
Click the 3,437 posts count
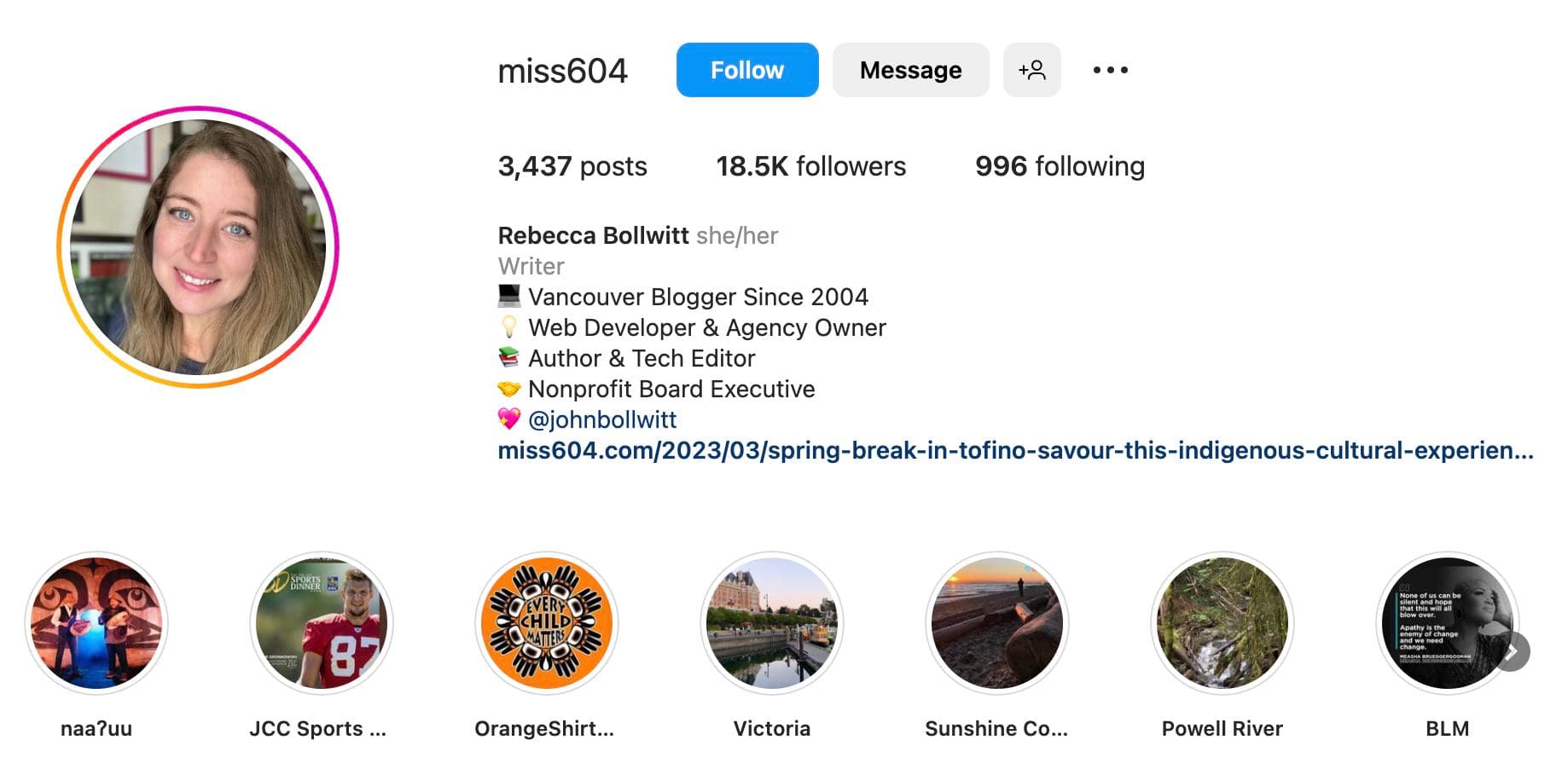tap(572, 166)
